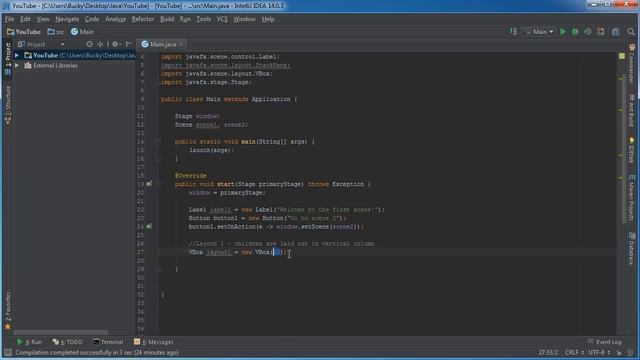The width and height of the screenshot is (640, 360).
Task: Toggle the Commander side panel tab
Action: point(631,64)
